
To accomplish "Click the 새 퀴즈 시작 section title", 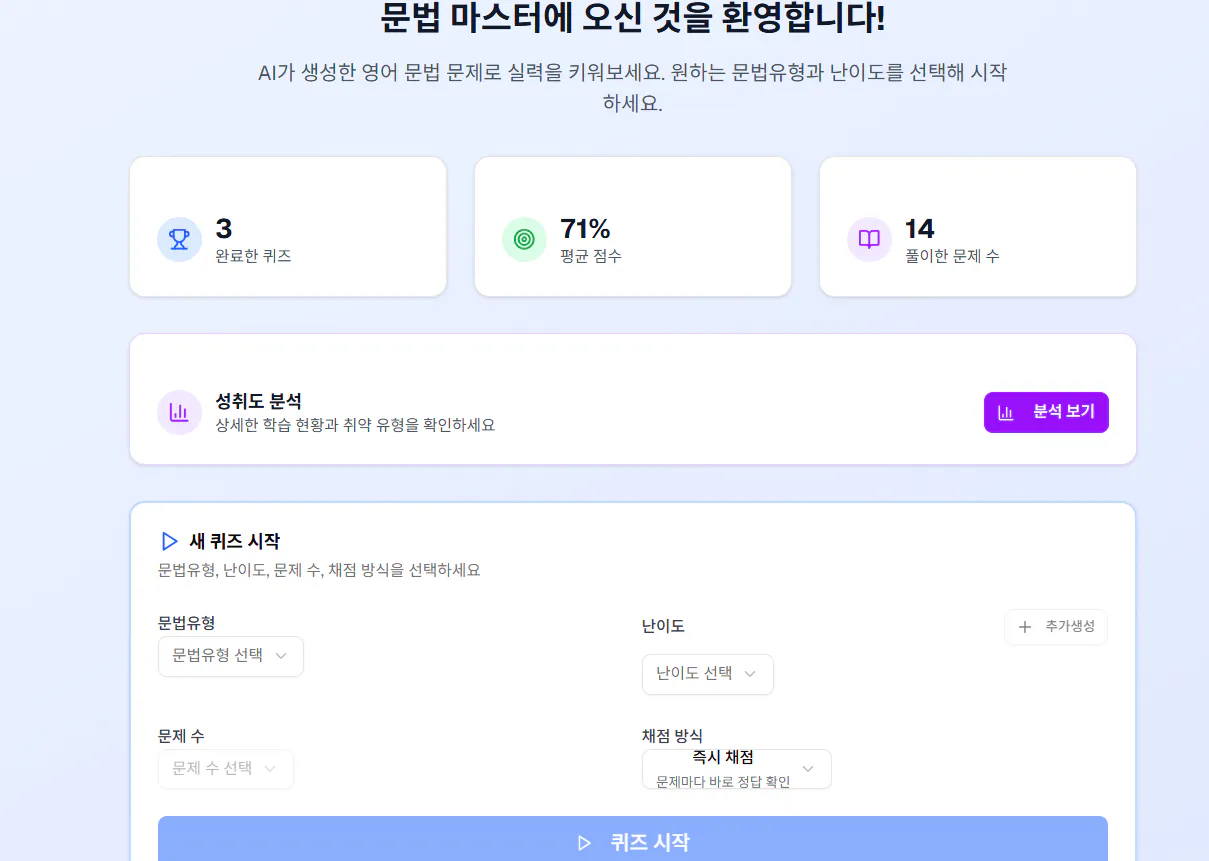I will pos(234,541).
